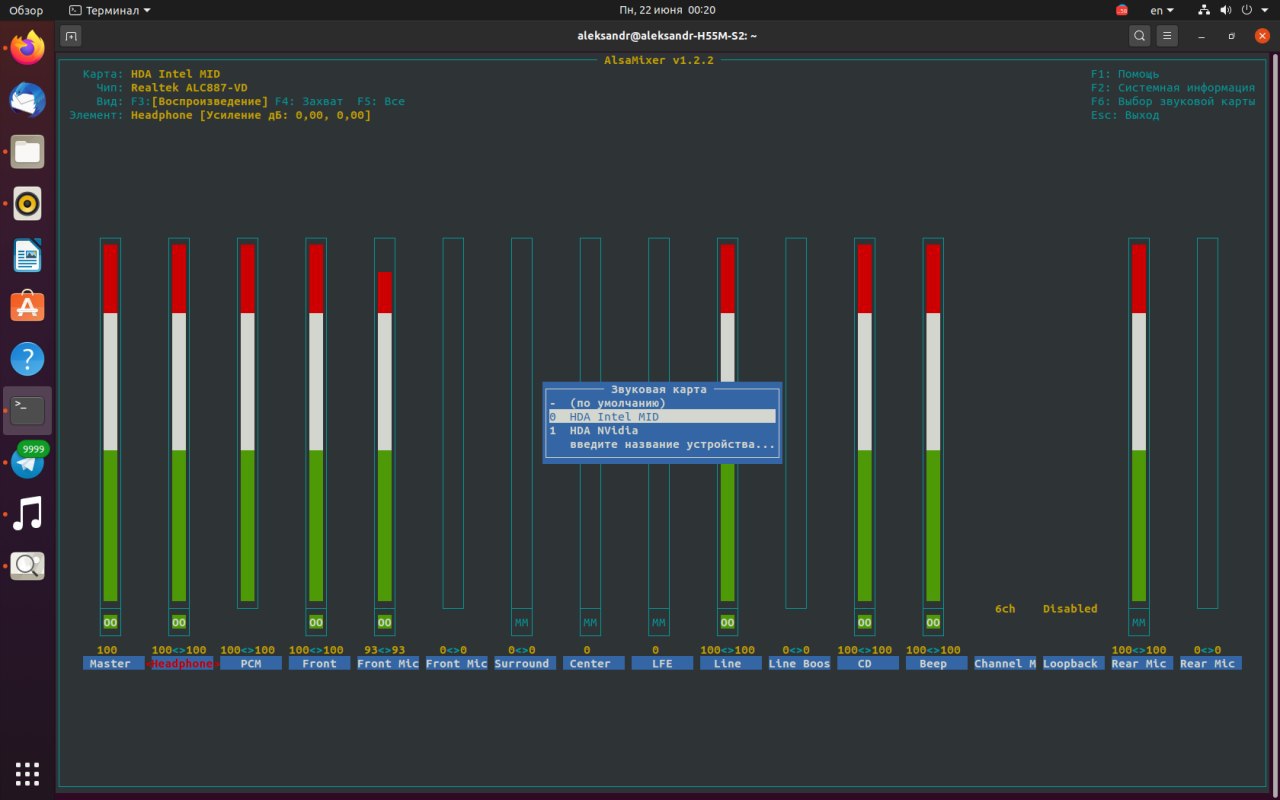Click the new tab icon in terminal titlebar
This screenshot has width=1280, height=800.
pyautogui.click(x=70, y=36)
